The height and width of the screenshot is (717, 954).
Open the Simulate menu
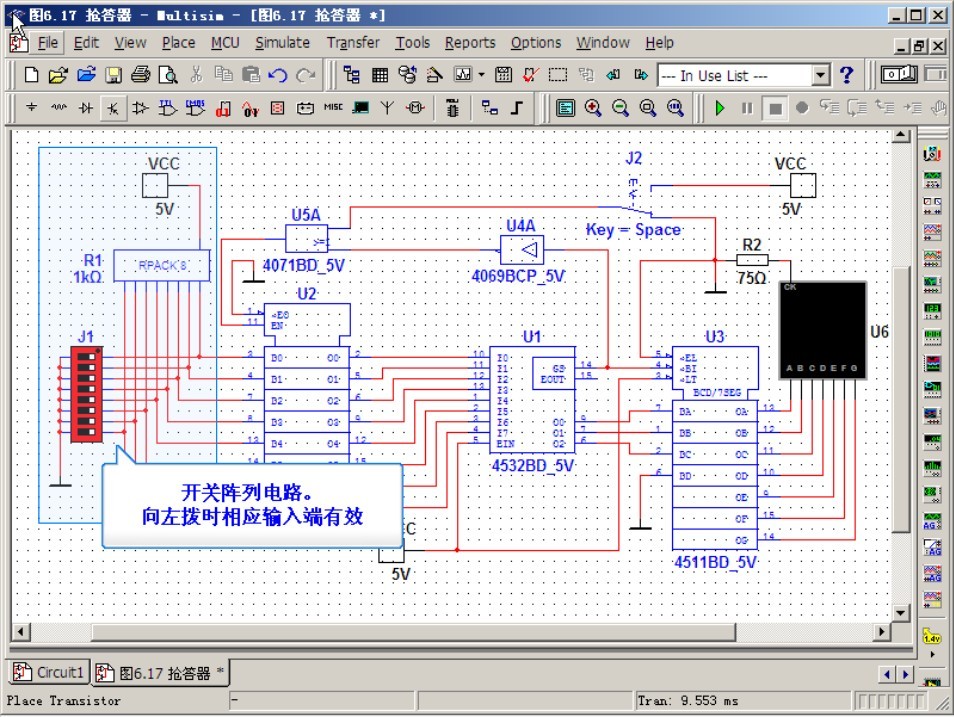click(x=282, y=43)
